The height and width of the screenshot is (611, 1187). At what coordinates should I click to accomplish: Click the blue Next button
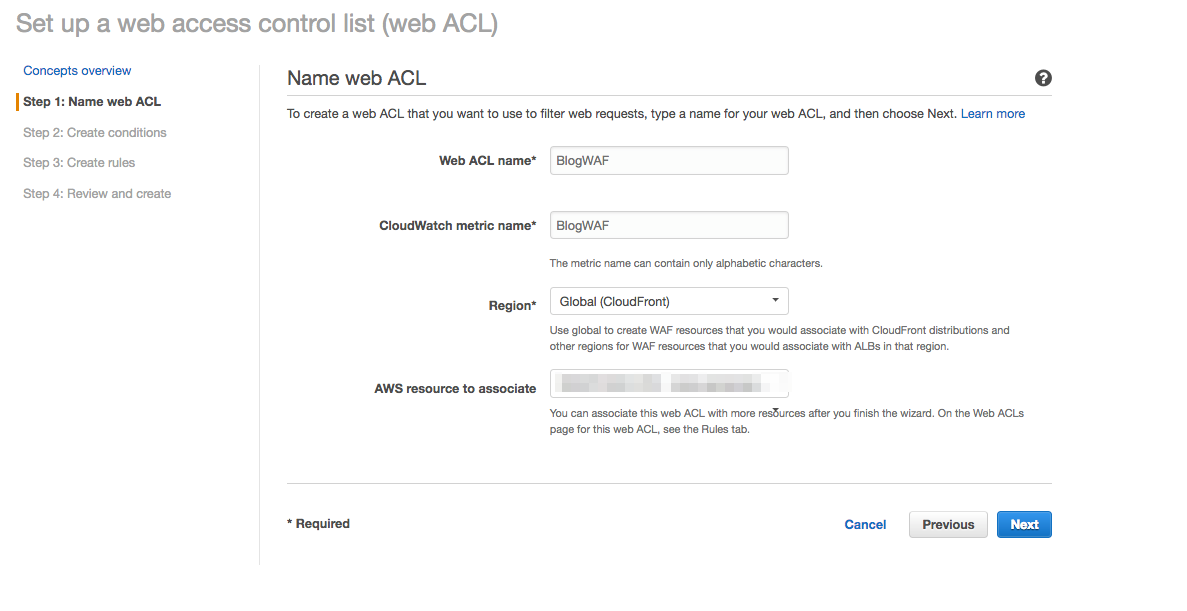[1024, 525]
